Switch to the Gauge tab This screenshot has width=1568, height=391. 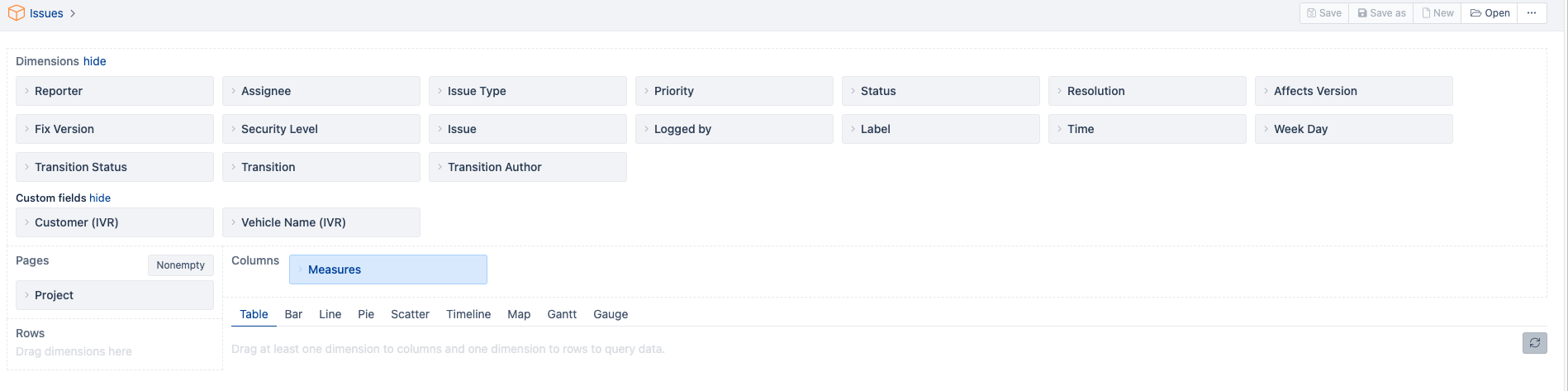[611, 314]
